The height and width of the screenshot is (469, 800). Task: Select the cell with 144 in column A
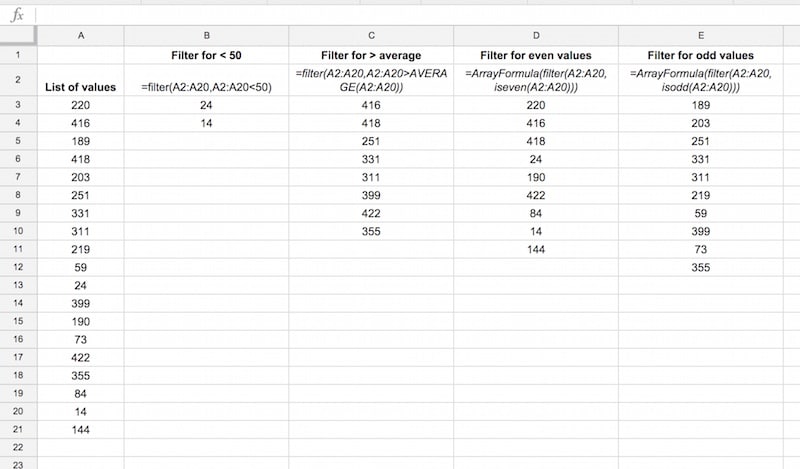79,429
